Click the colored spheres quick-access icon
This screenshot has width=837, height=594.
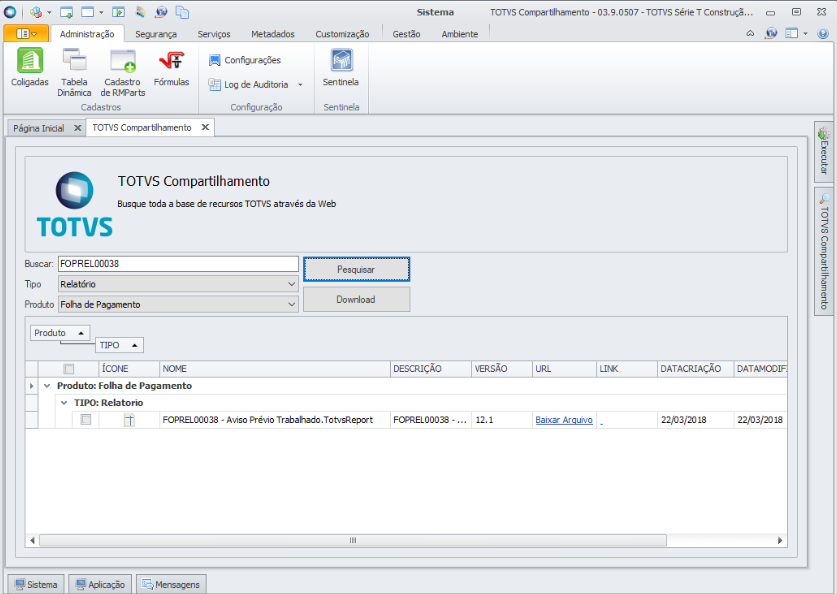coord(36,12)
